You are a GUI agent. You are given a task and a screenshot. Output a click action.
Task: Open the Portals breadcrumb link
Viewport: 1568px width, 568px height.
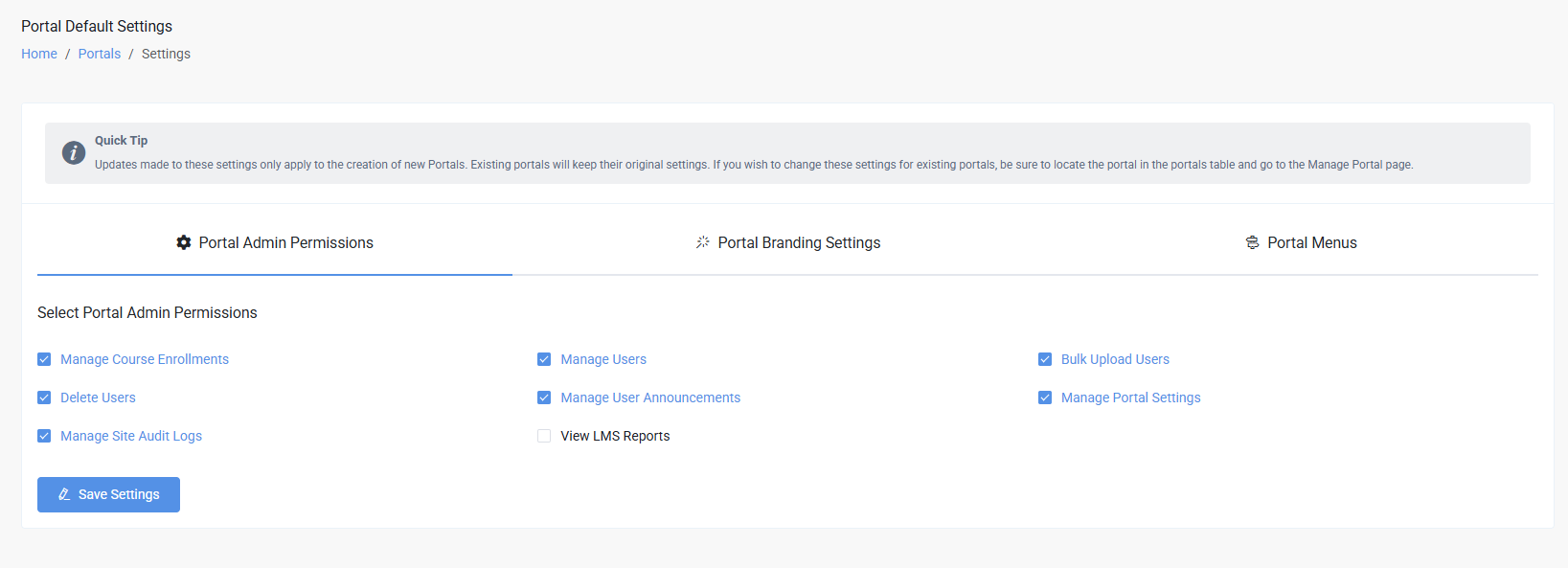[x=100, y=54]
